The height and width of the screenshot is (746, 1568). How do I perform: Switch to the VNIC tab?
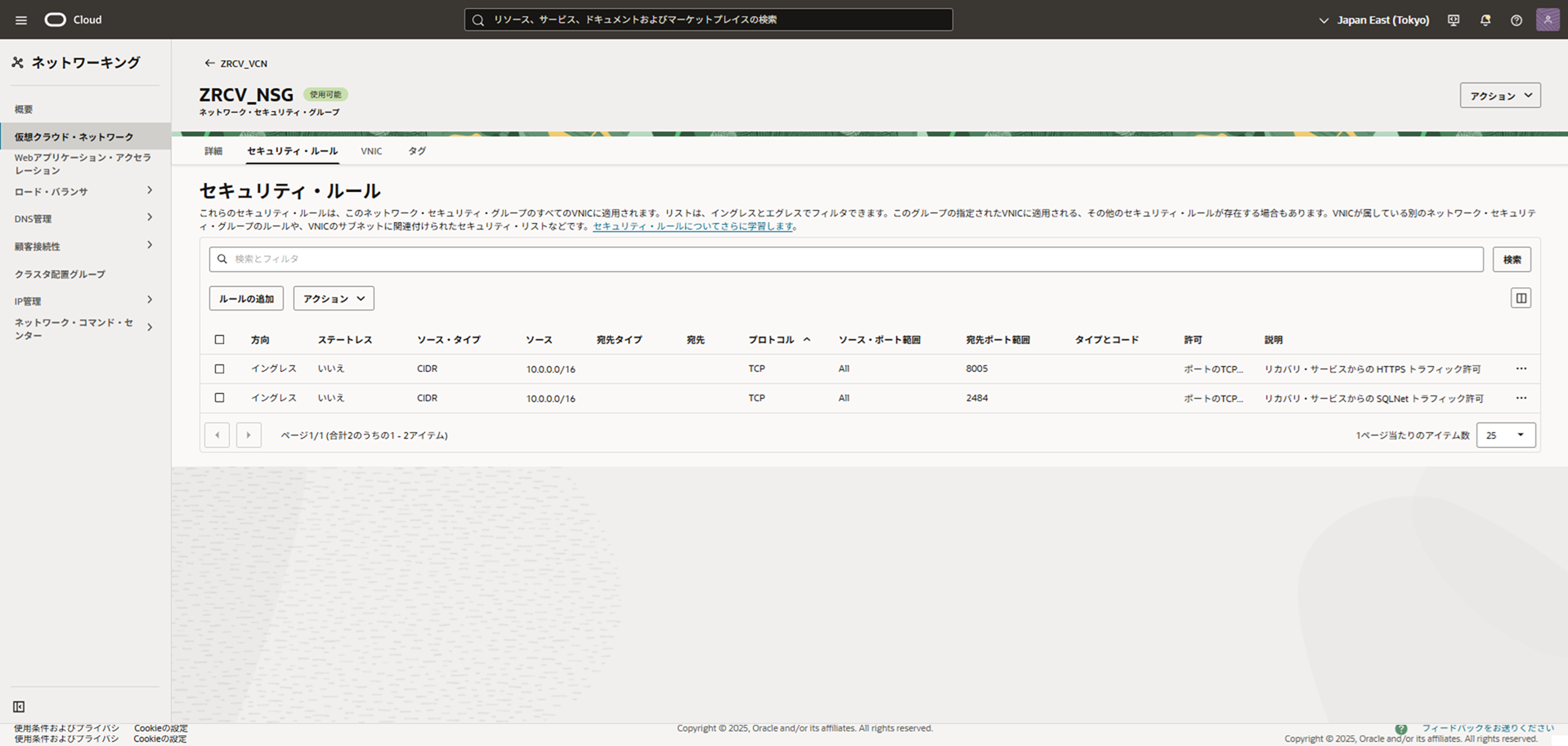[x=371, y=151]
